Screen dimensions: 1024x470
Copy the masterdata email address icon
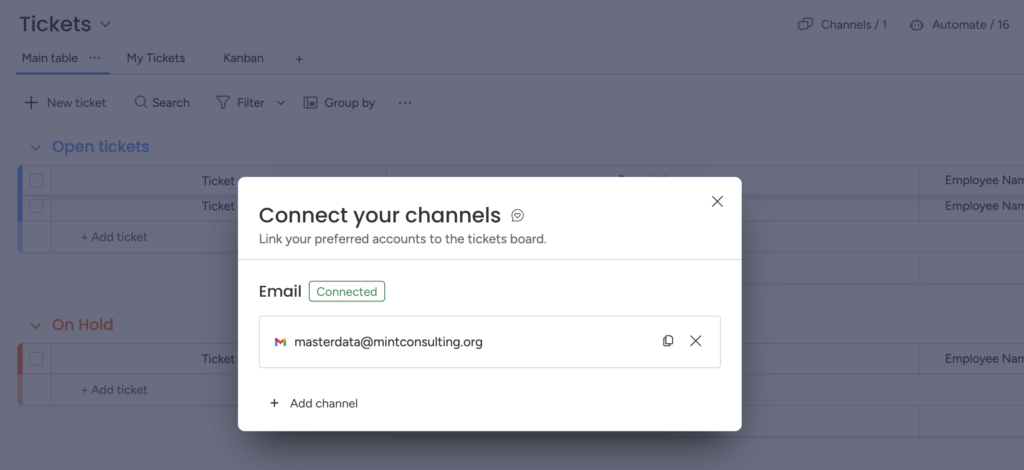click(668, 341)
